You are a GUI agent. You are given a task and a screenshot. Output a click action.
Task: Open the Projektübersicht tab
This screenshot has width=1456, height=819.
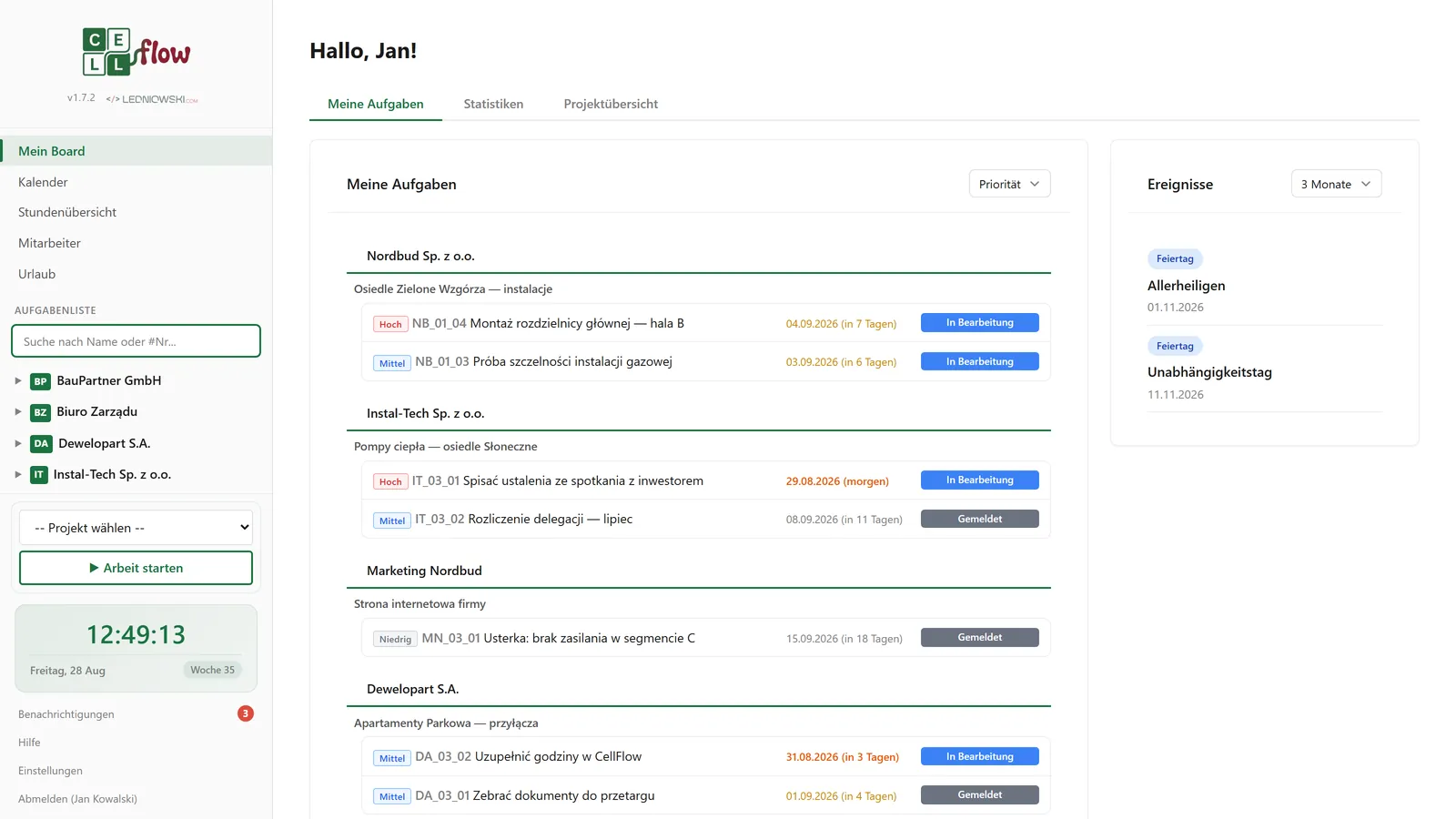coord(611,104)
